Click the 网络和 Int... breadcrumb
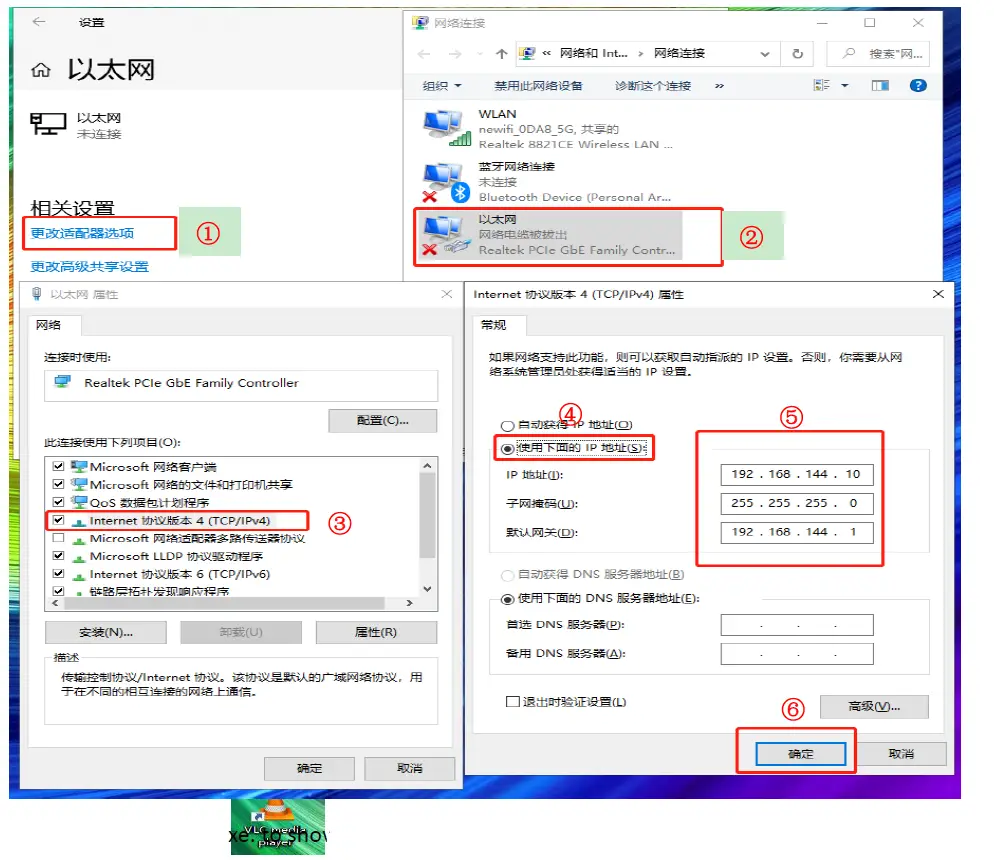994x860 pixels. (593, 53)
